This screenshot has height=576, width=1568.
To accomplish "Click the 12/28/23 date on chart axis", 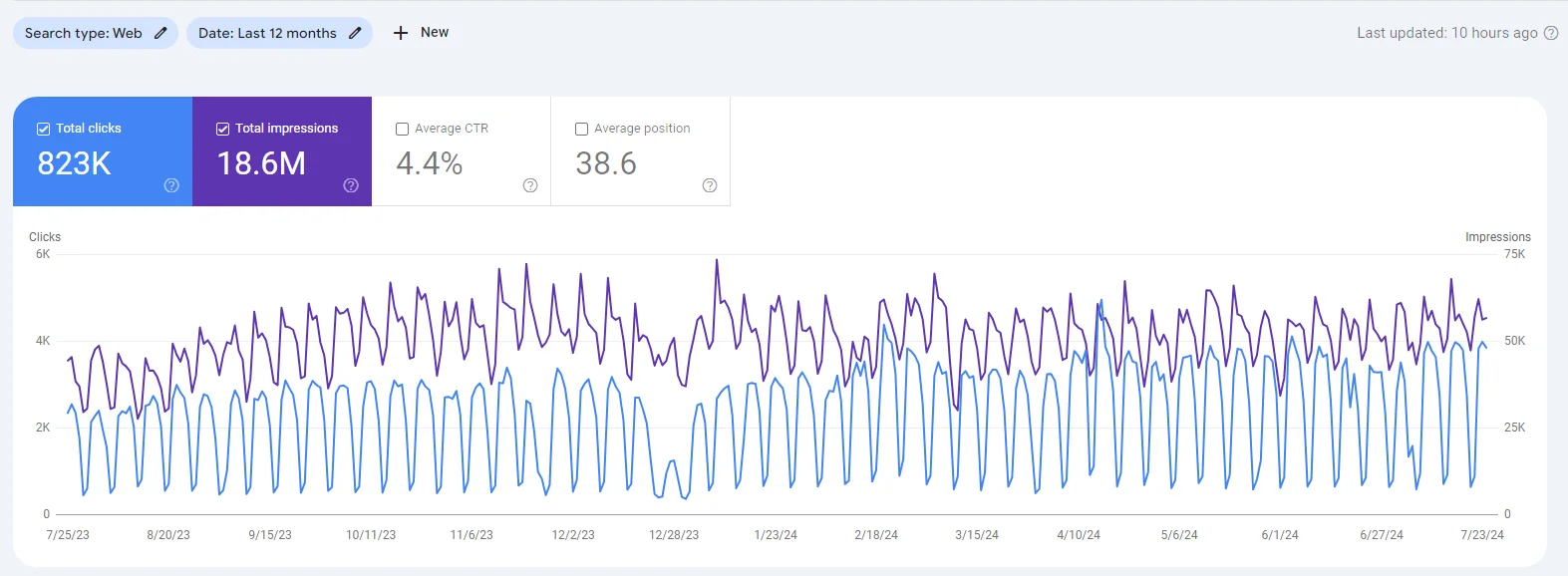I will click(x=674, y=535).
